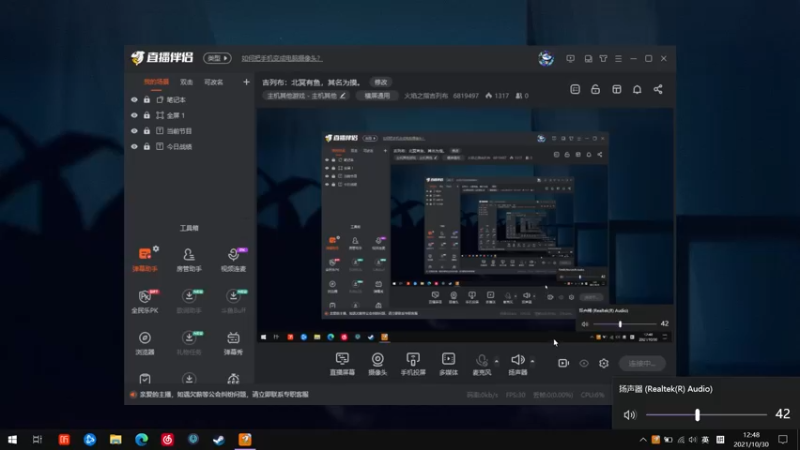Toggle the preview eye icon near settings

click(x=584, y=363)
